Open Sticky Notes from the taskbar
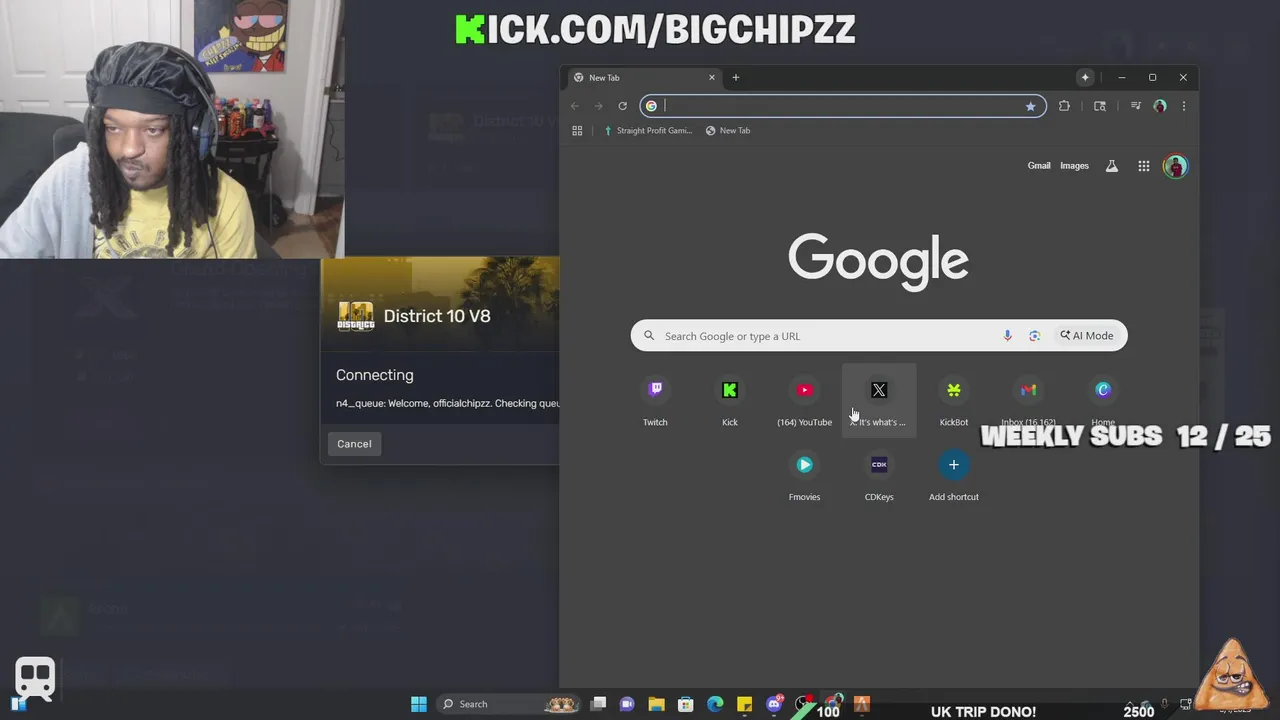Image resolution: width=1280 pixels, height=720 pixels. click(744, 704)
